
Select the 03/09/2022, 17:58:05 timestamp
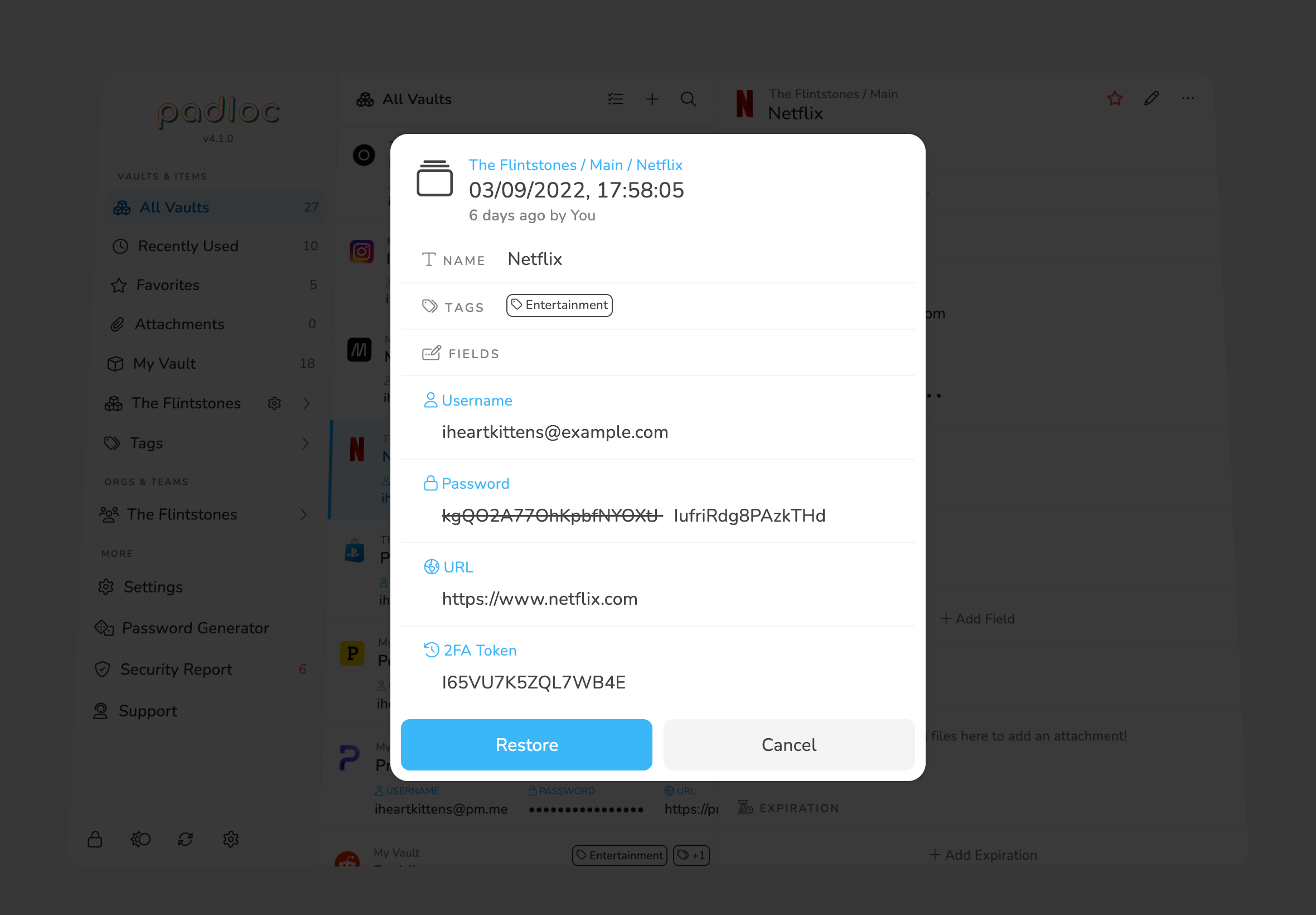[x=576, y=190]
